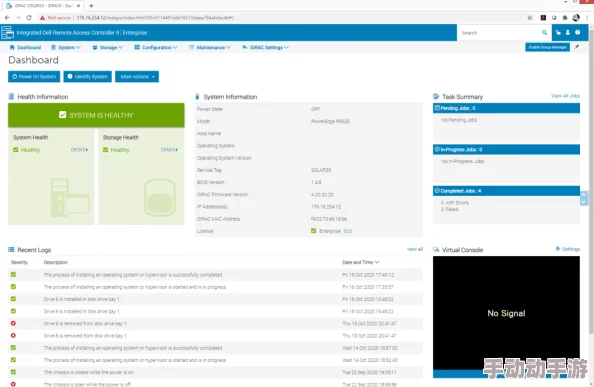Click the browser address bar URL
Image resolution: width=594 pixels, height=387 pixels.
155,18
